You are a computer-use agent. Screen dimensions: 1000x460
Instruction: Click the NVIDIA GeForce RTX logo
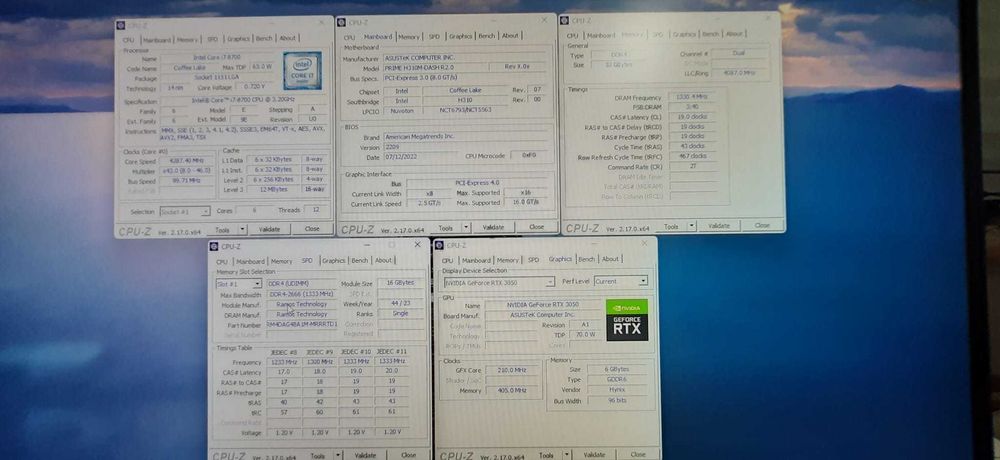(x=627, y=319)
